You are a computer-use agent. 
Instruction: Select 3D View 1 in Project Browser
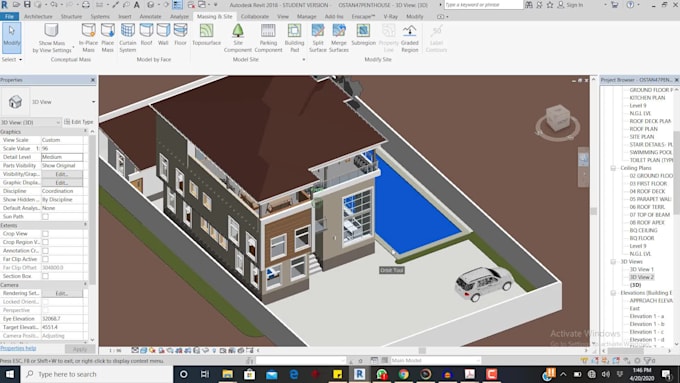[x=641, y=269]
